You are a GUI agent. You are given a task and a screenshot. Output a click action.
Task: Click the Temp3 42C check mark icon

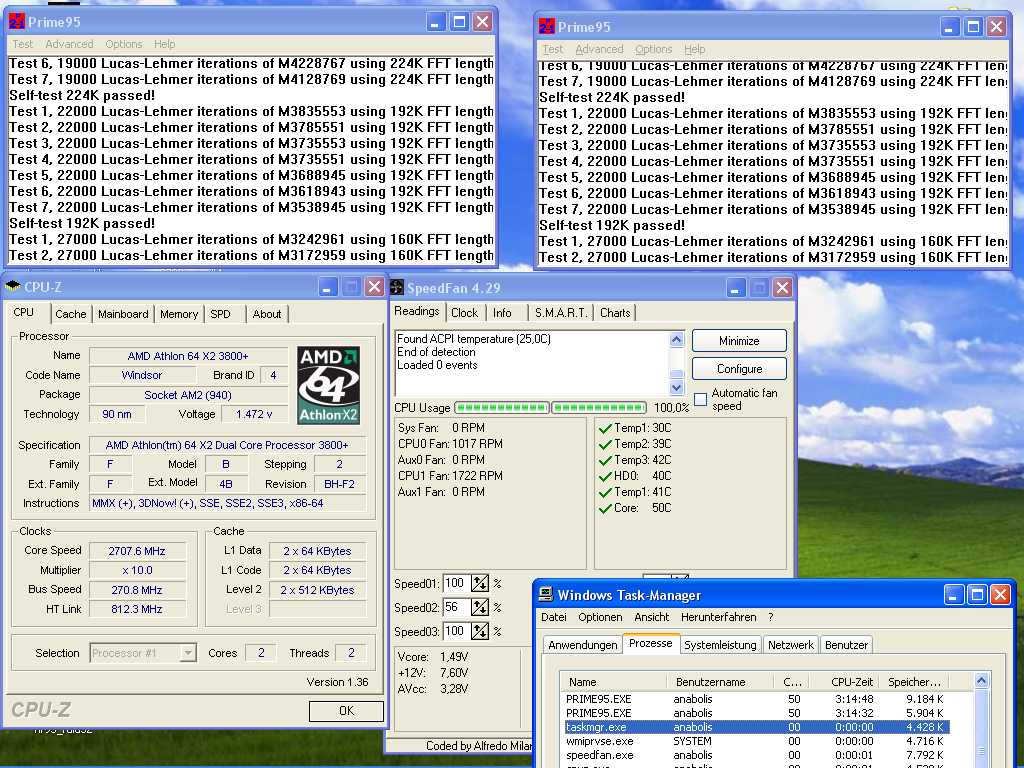click(605, 460)
